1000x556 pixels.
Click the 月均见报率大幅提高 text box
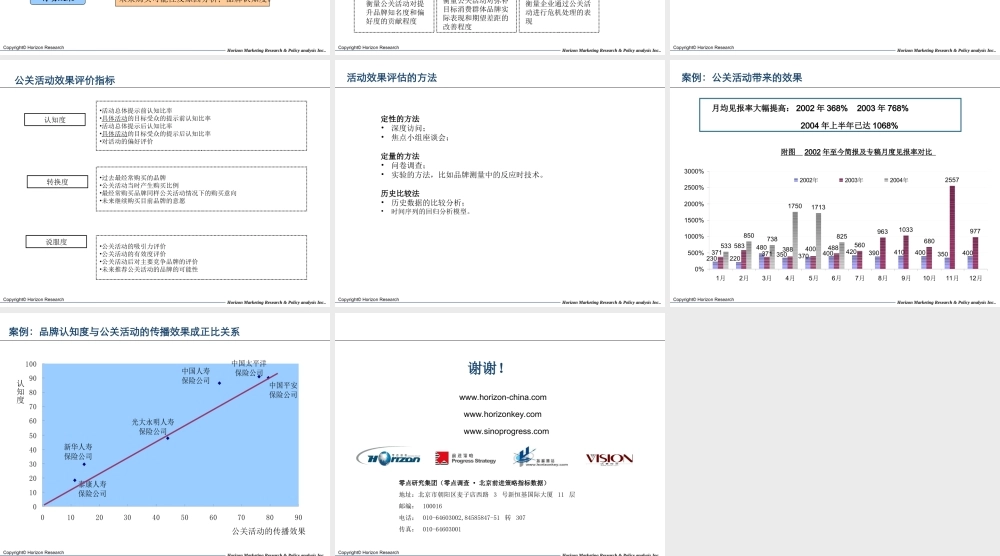[830, 115]
